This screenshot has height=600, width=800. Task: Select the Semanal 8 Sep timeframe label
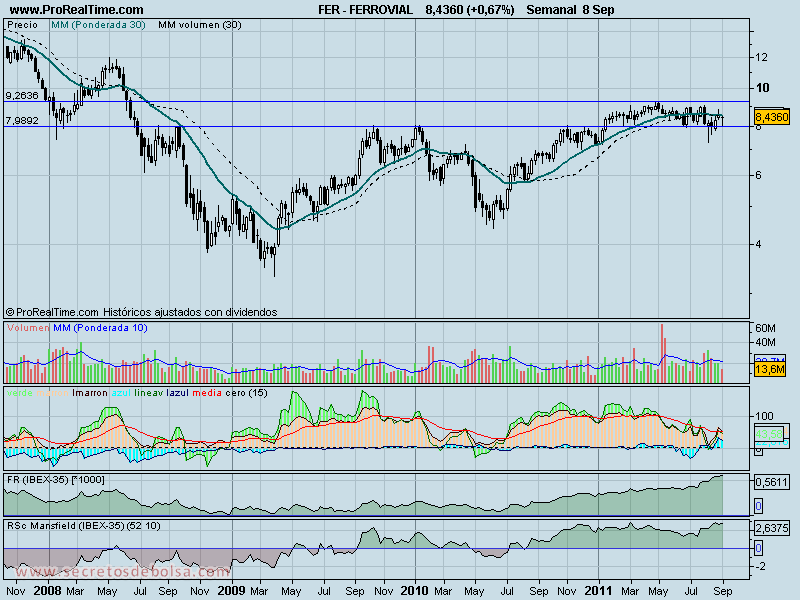(x=570, y=10)
